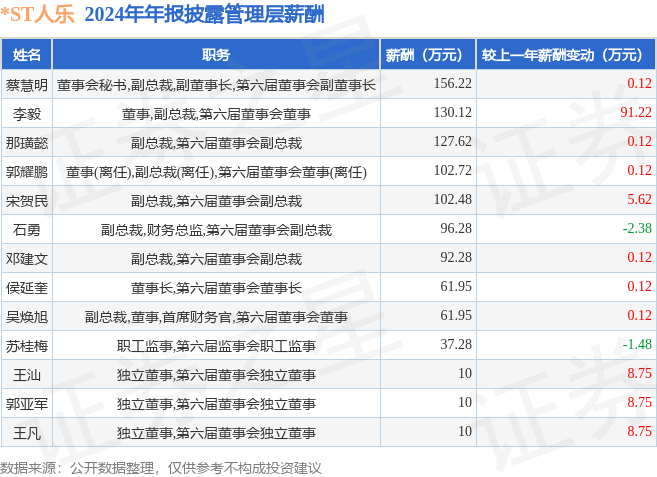Click the 较上一年薪酬变动（万元） column header
This screenshot has height=477, width=657.
566,54
